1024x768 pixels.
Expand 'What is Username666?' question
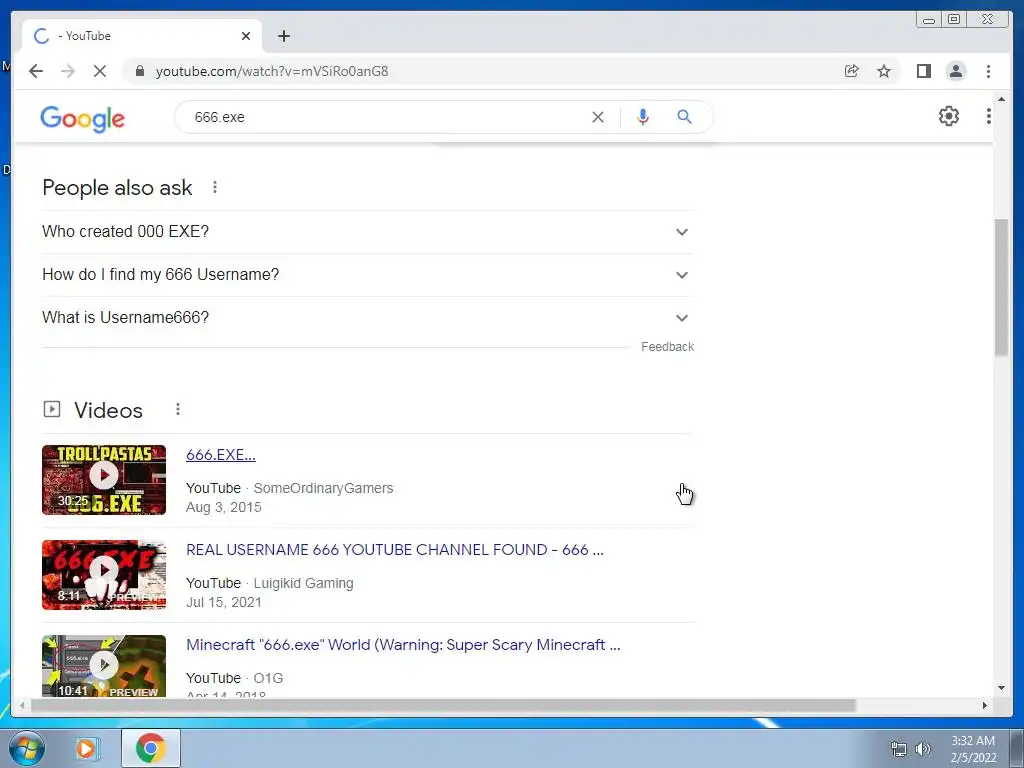click(x=367, y=318)
